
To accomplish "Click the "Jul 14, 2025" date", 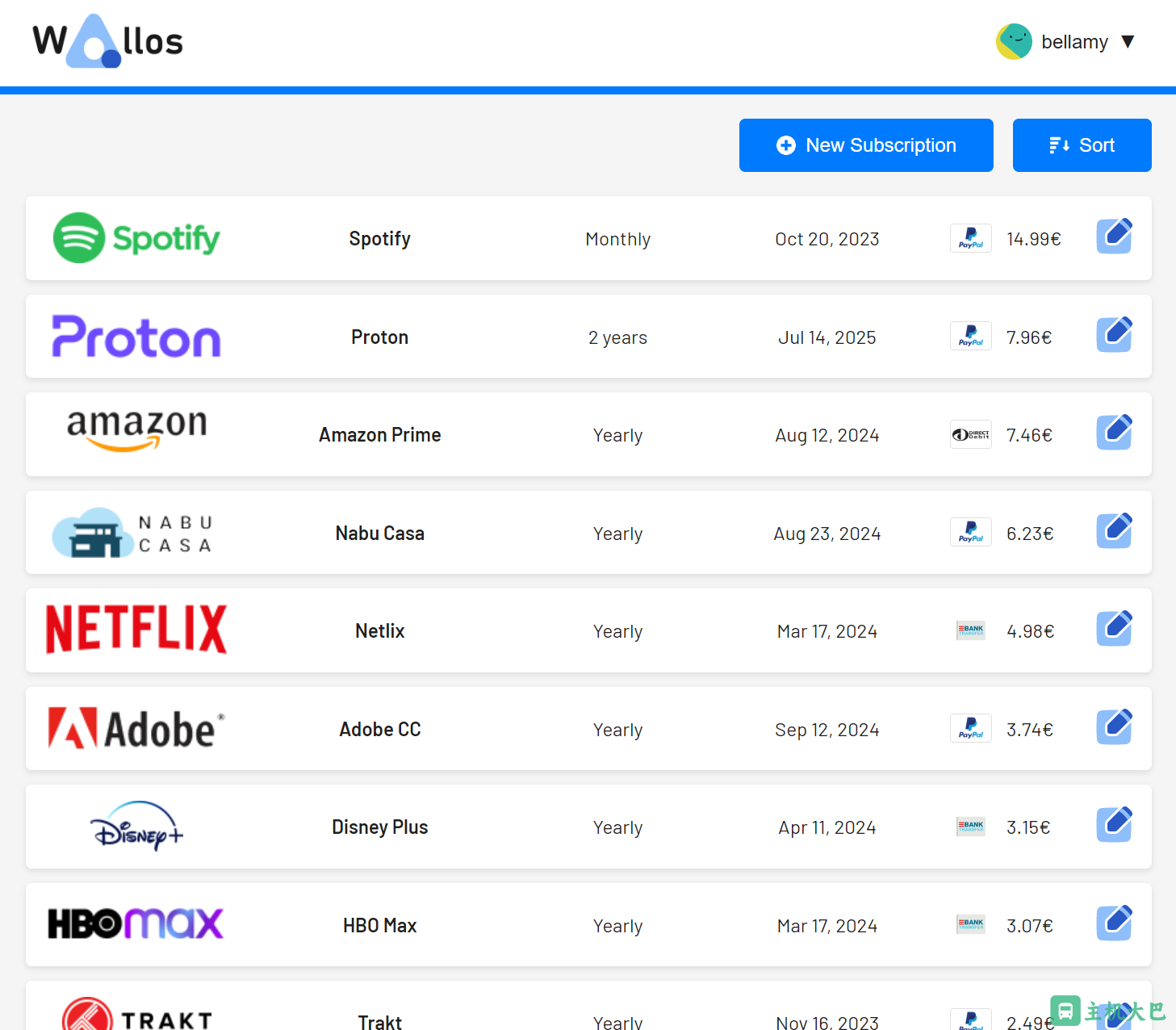I will pyautogui.click(x=827, y=338).
